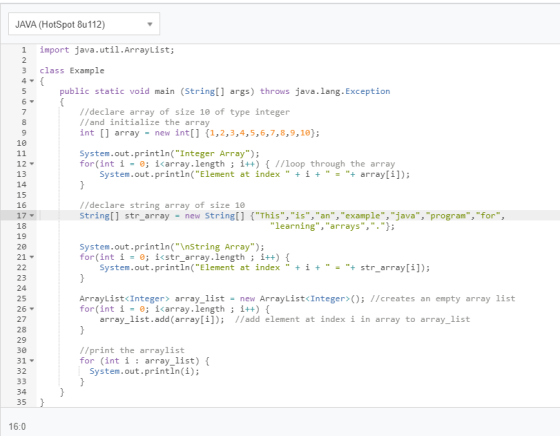Click the 'class Example' declaration

coord(72,70)
